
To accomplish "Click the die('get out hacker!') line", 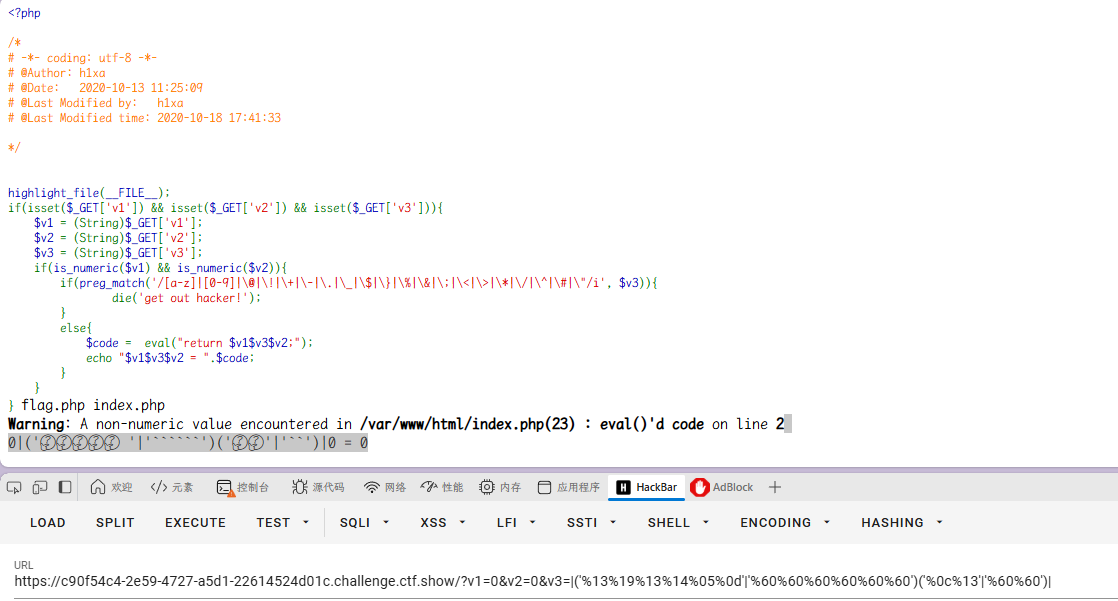I will 186,297.
